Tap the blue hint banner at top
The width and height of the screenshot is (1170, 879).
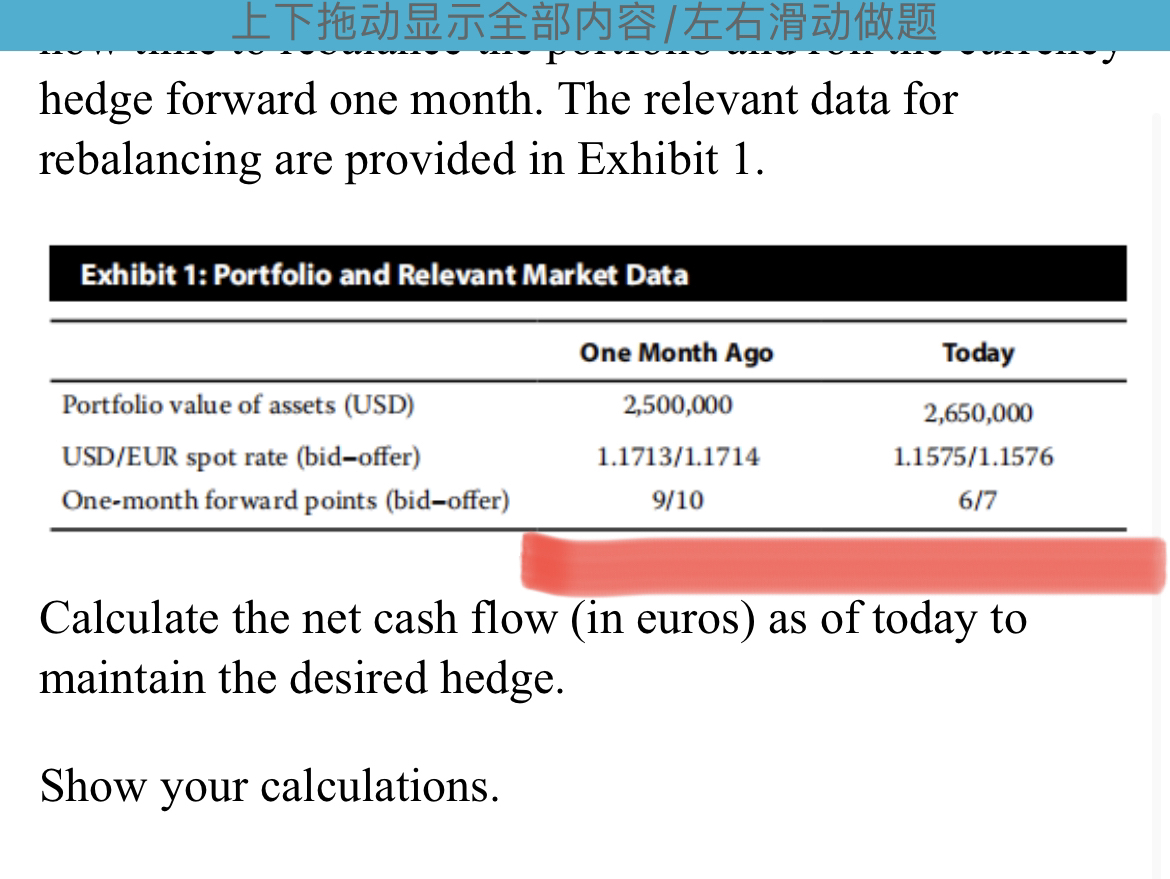[x=585, y=25]
